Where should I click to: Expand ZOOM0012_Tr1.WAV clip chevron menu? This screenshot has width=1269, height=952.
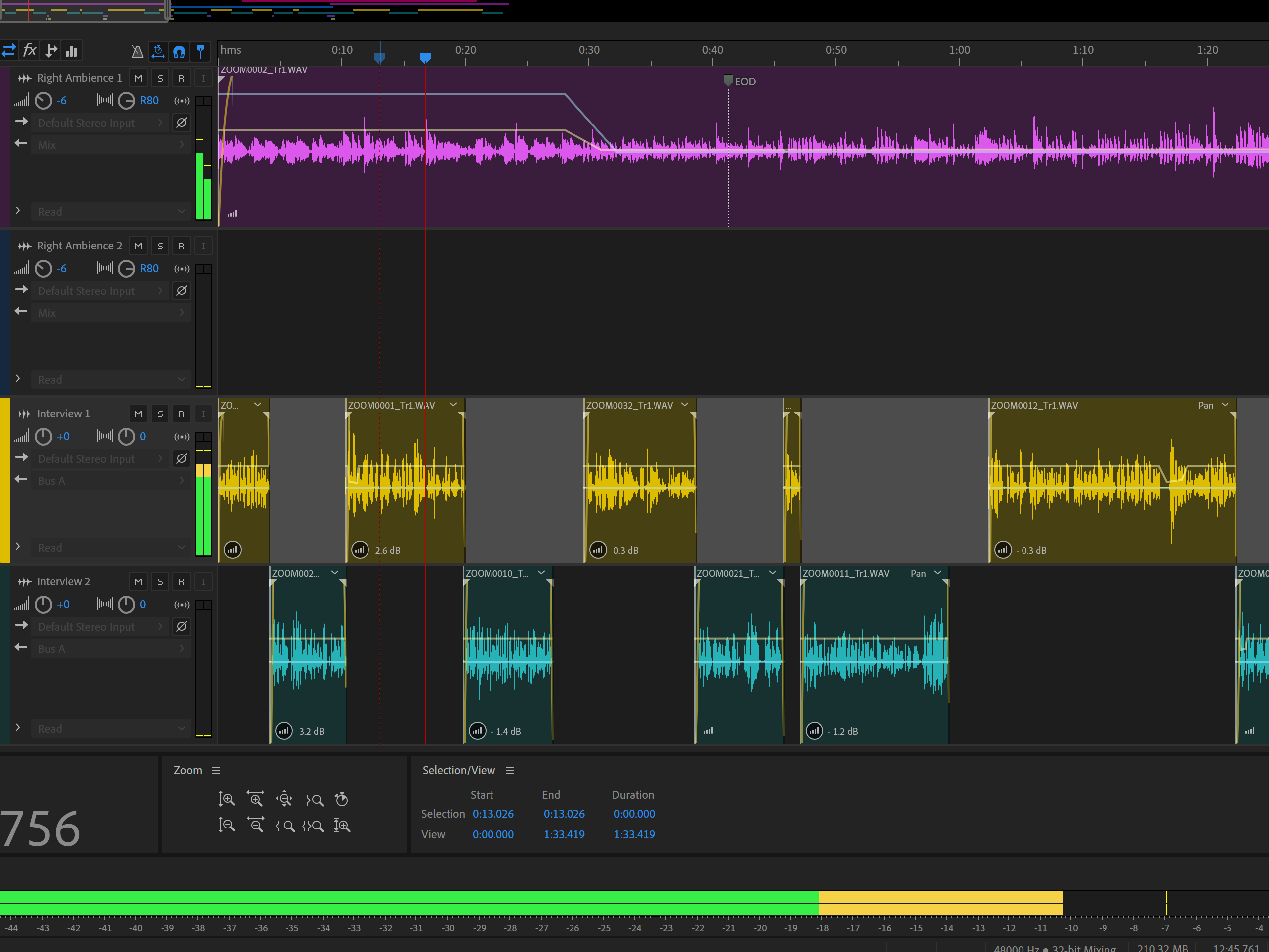pos(1224,405)
